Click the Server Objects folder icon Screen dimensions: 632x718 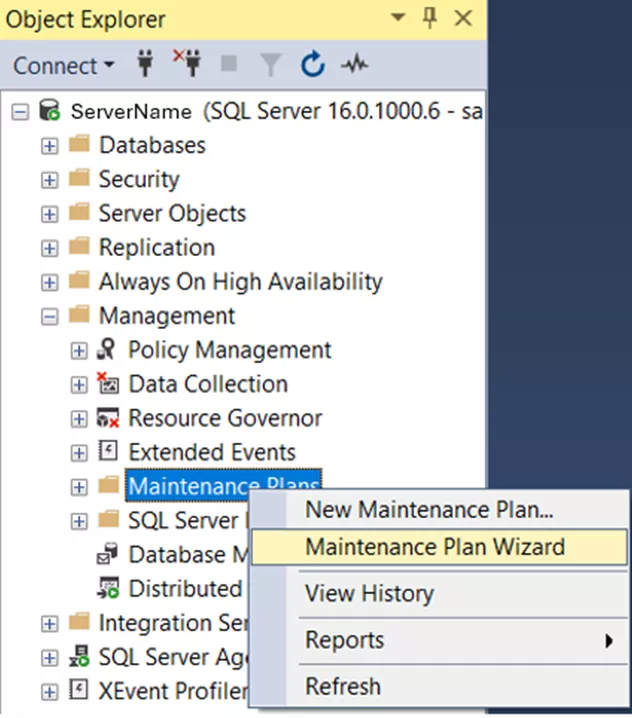(79, 212)
